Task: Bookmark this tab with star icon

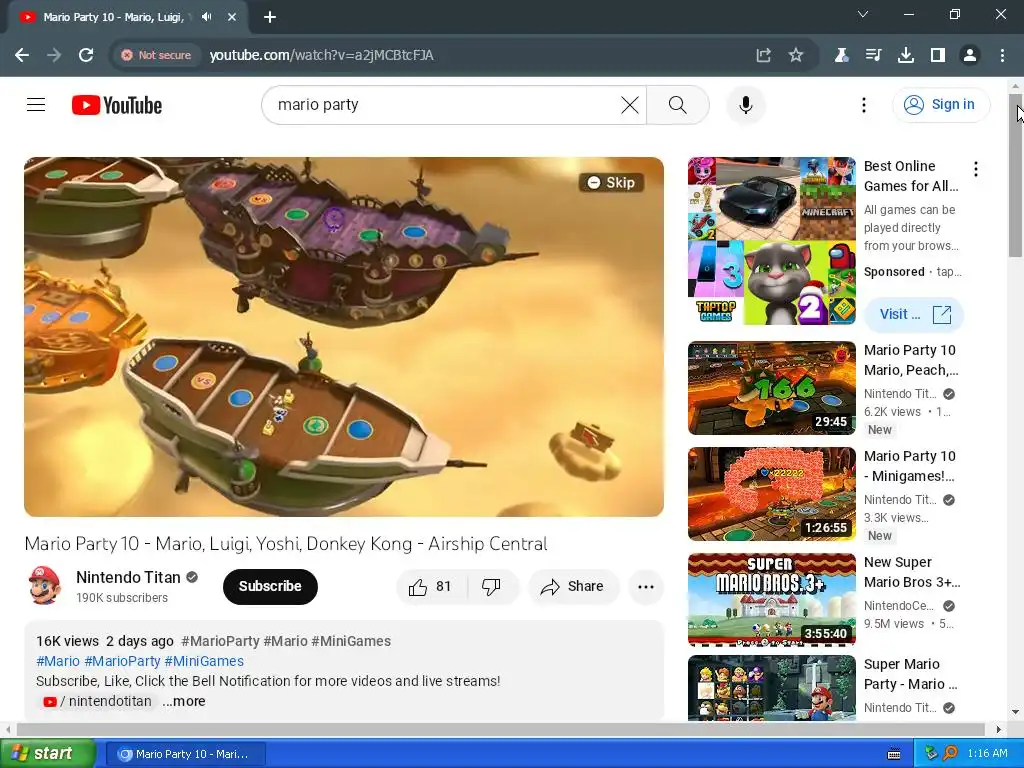Action: (795, 56)
